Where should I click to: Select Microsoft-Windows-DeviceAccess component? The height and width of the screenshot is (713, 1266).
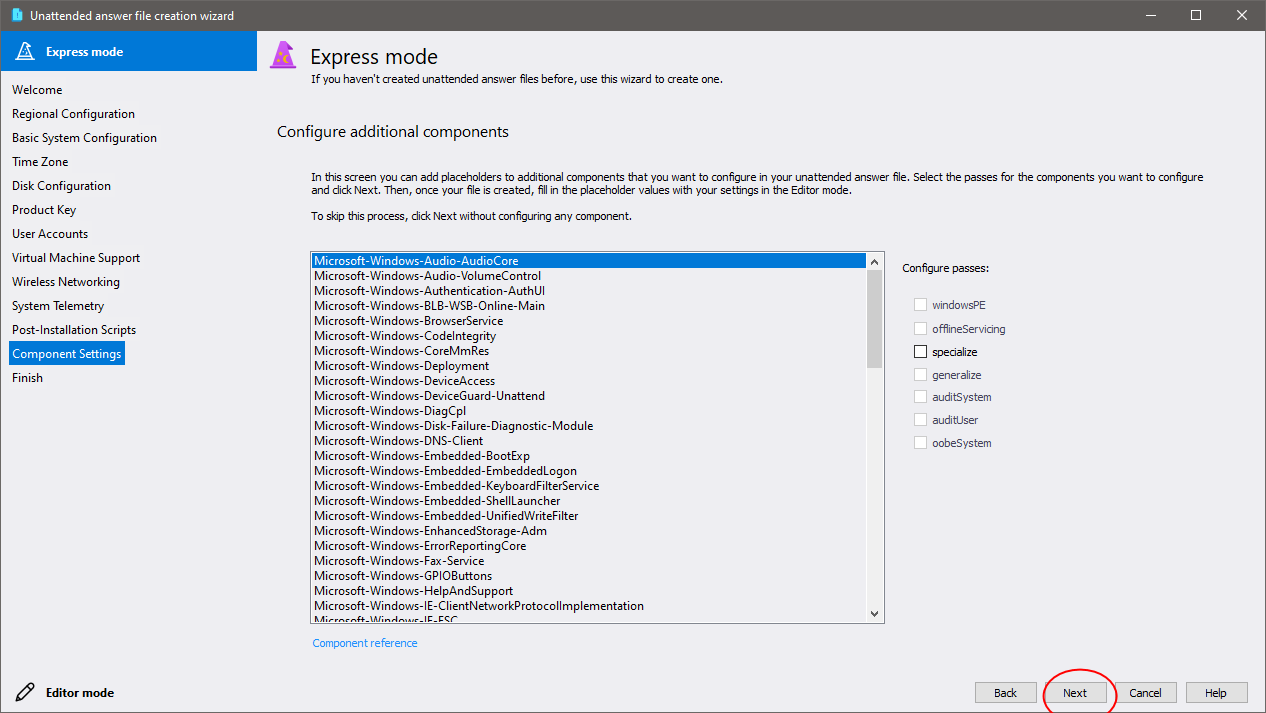point(588,381)
